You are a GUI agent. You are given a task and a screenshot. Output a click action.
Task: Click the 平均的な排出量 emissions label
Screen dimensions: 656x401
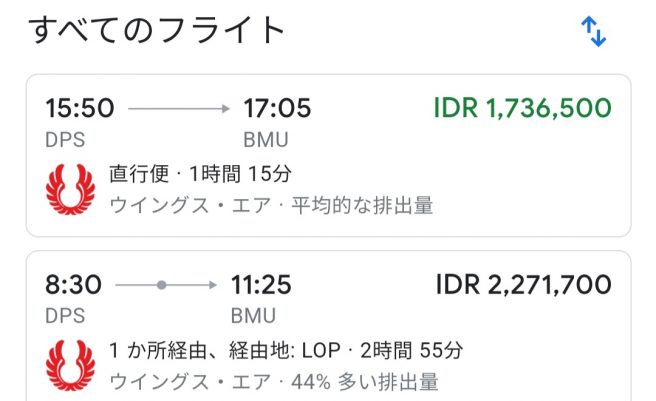(x=362, y=206)
